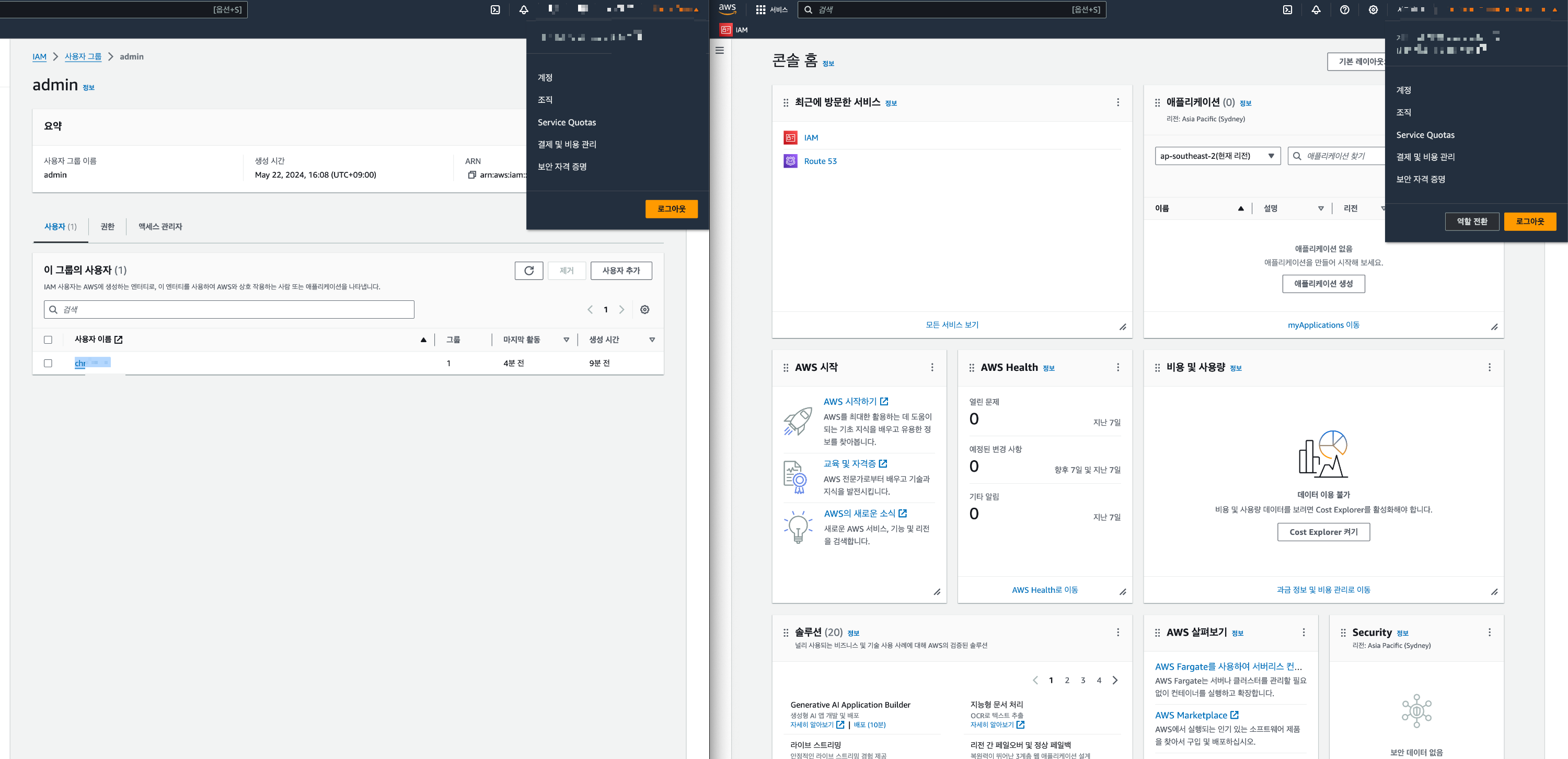Open the settings gear in AWS header
Viewport: 1568px width, 759px height.
click(x=1373, y=10)
